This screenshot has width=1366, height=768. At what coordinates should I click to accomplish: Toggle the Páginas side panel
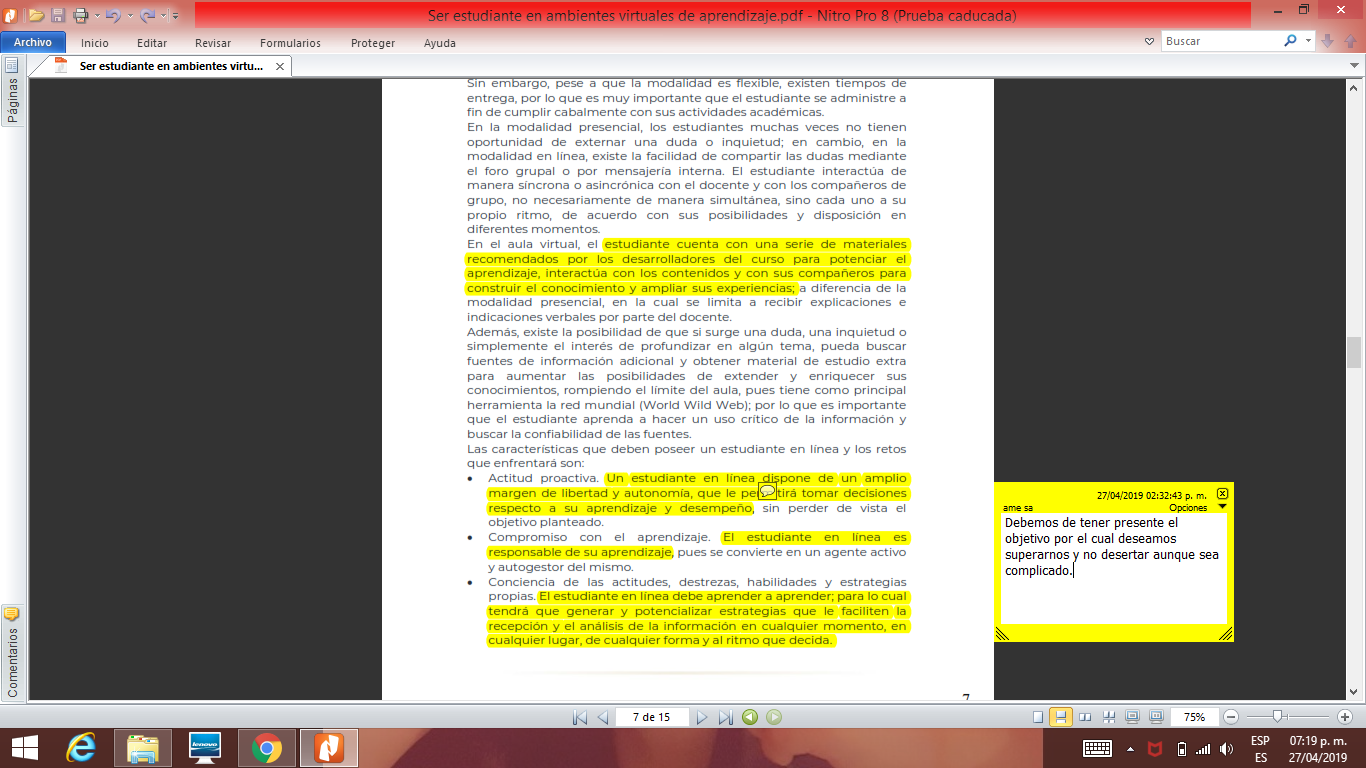(12, 91)
